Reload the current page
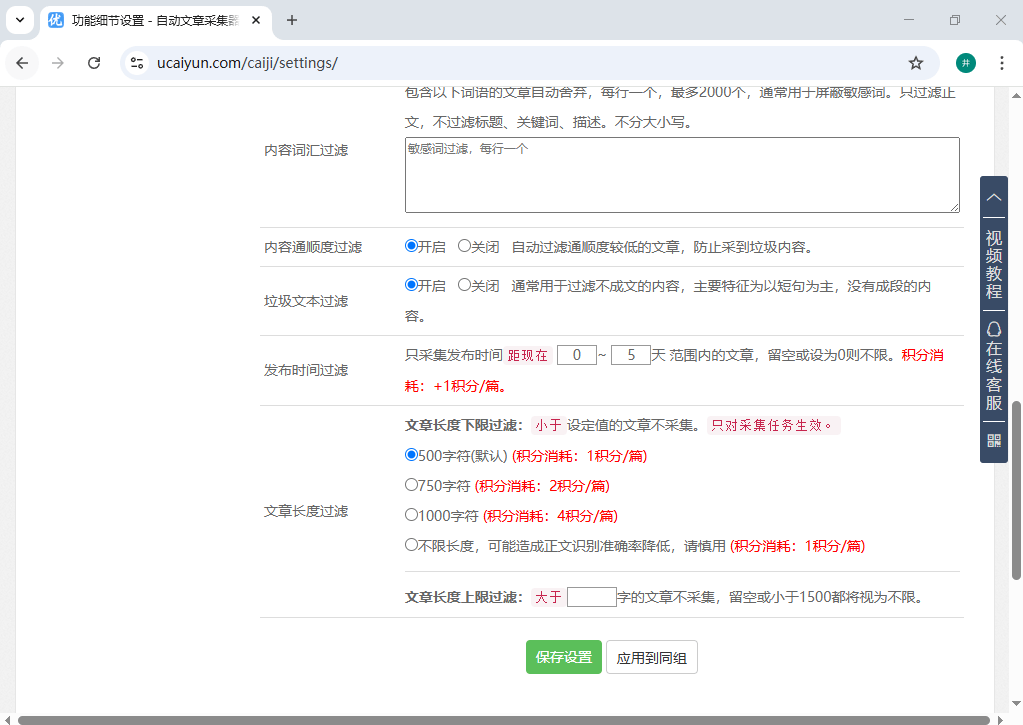This screenshot has height=725, width=1023. pyautogui.click(x=93, y=62)
